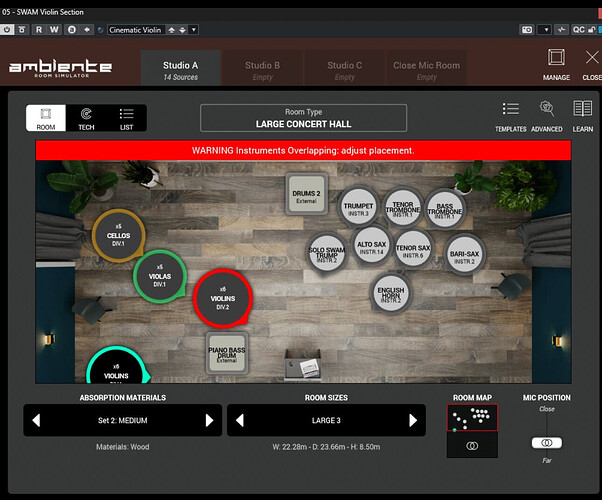Click the 'Materials: Wood' label
Viewport: 602px width, 500px height.
(x=122, y=447)
